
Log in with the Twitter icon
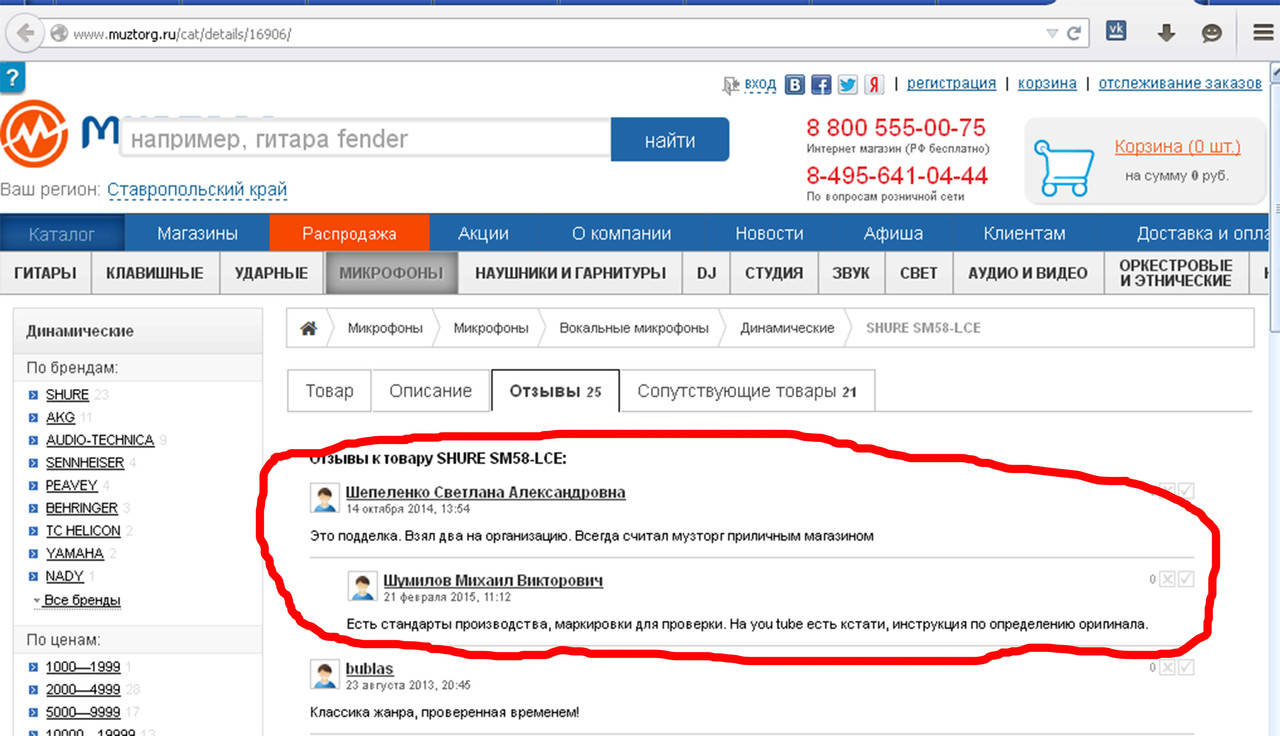(847, 85)
